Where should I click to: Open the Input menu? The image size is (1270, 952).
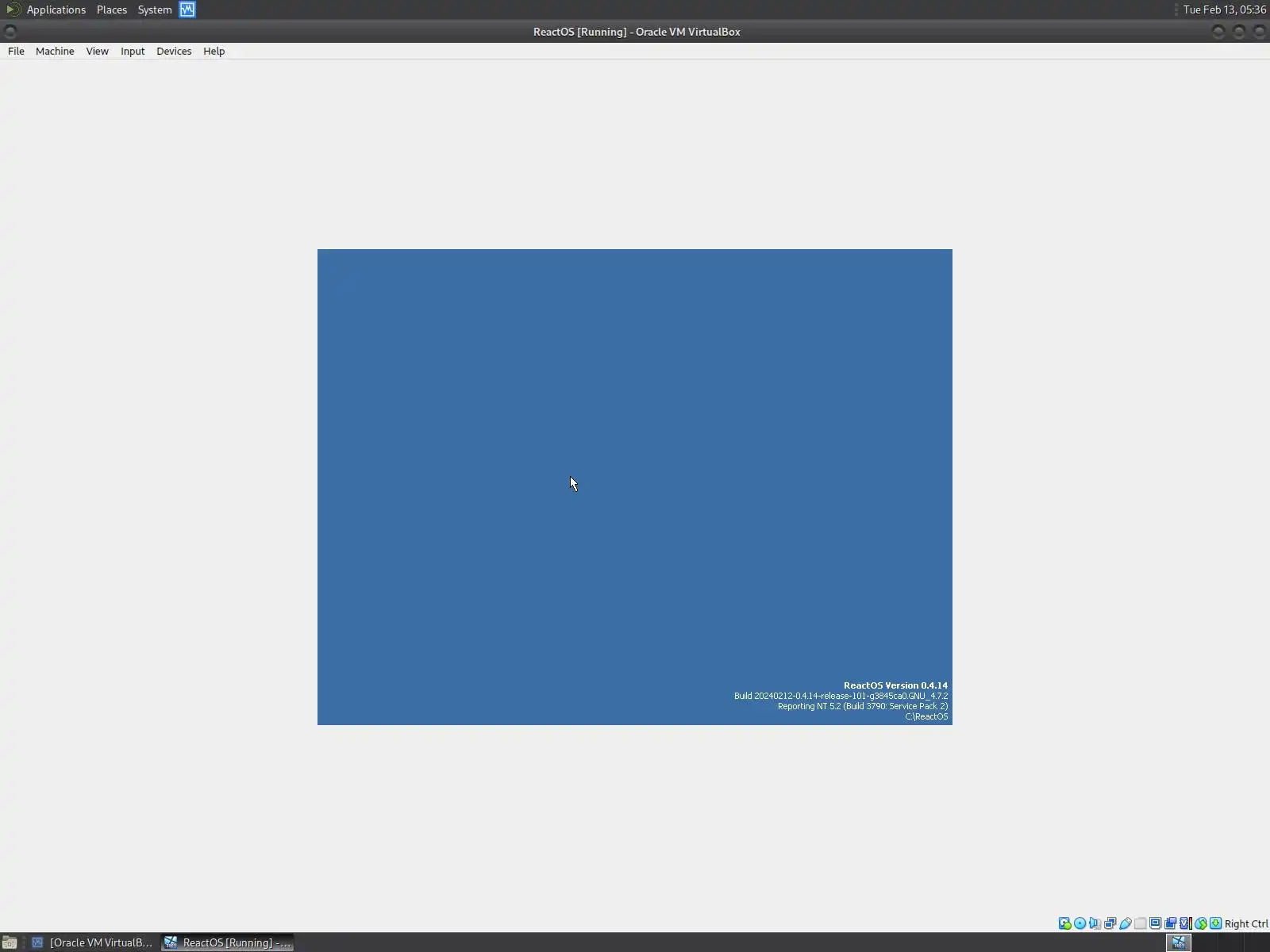(x=133, y=51)
